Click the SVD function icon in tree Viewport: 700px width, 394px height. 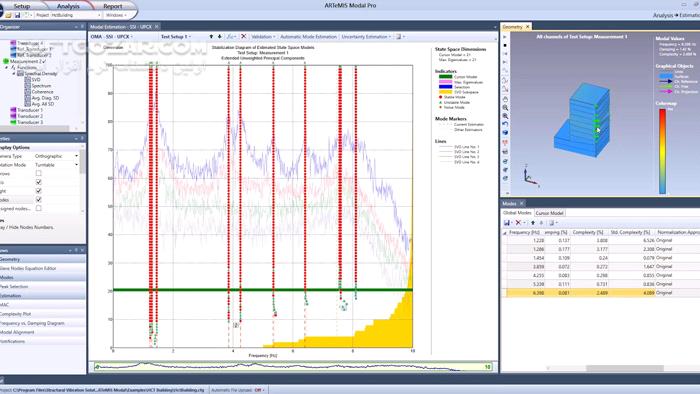click(x=28, y=79)
